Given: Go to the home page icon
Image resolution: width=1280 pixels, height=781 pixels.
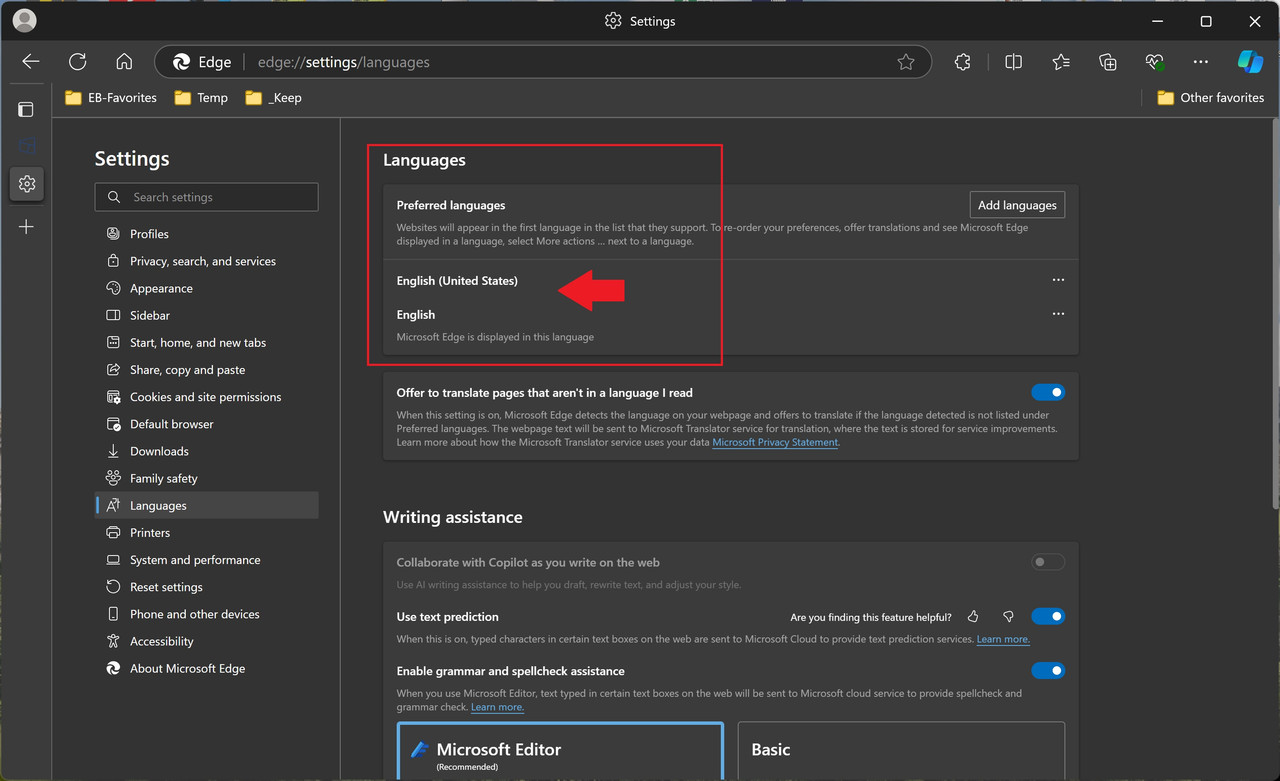Looking at the screenshot, I should pyautogui.click(x=124, y=62).
